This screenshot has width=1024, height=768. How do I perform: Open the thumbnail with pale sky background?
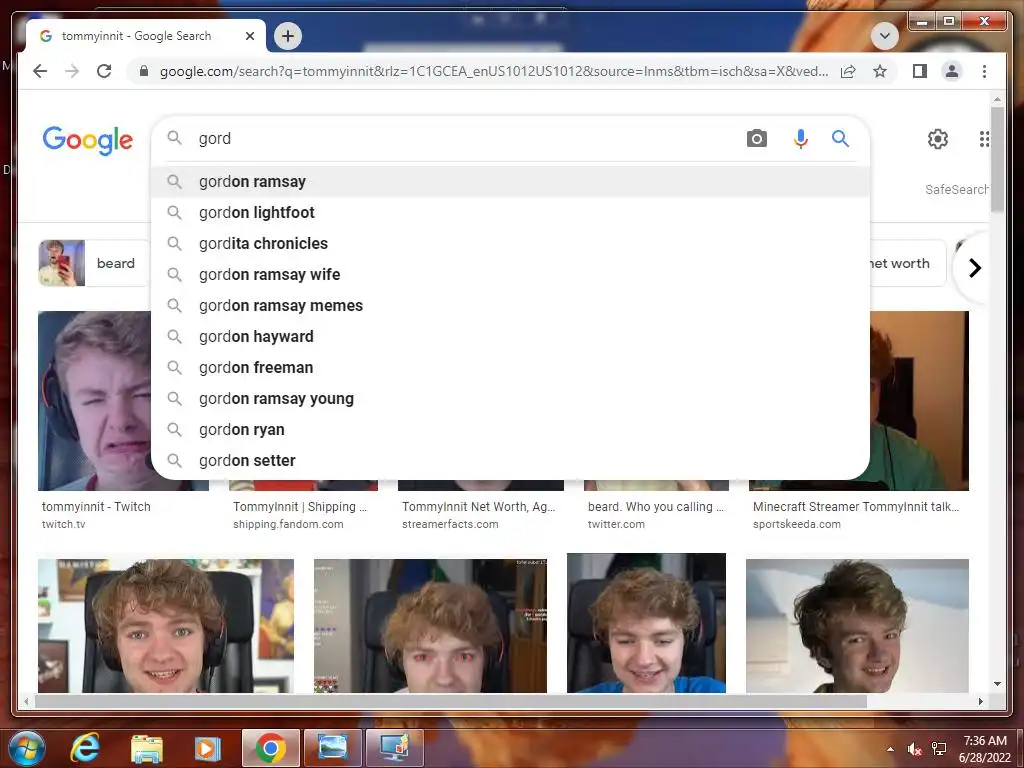tap(857, 625)
